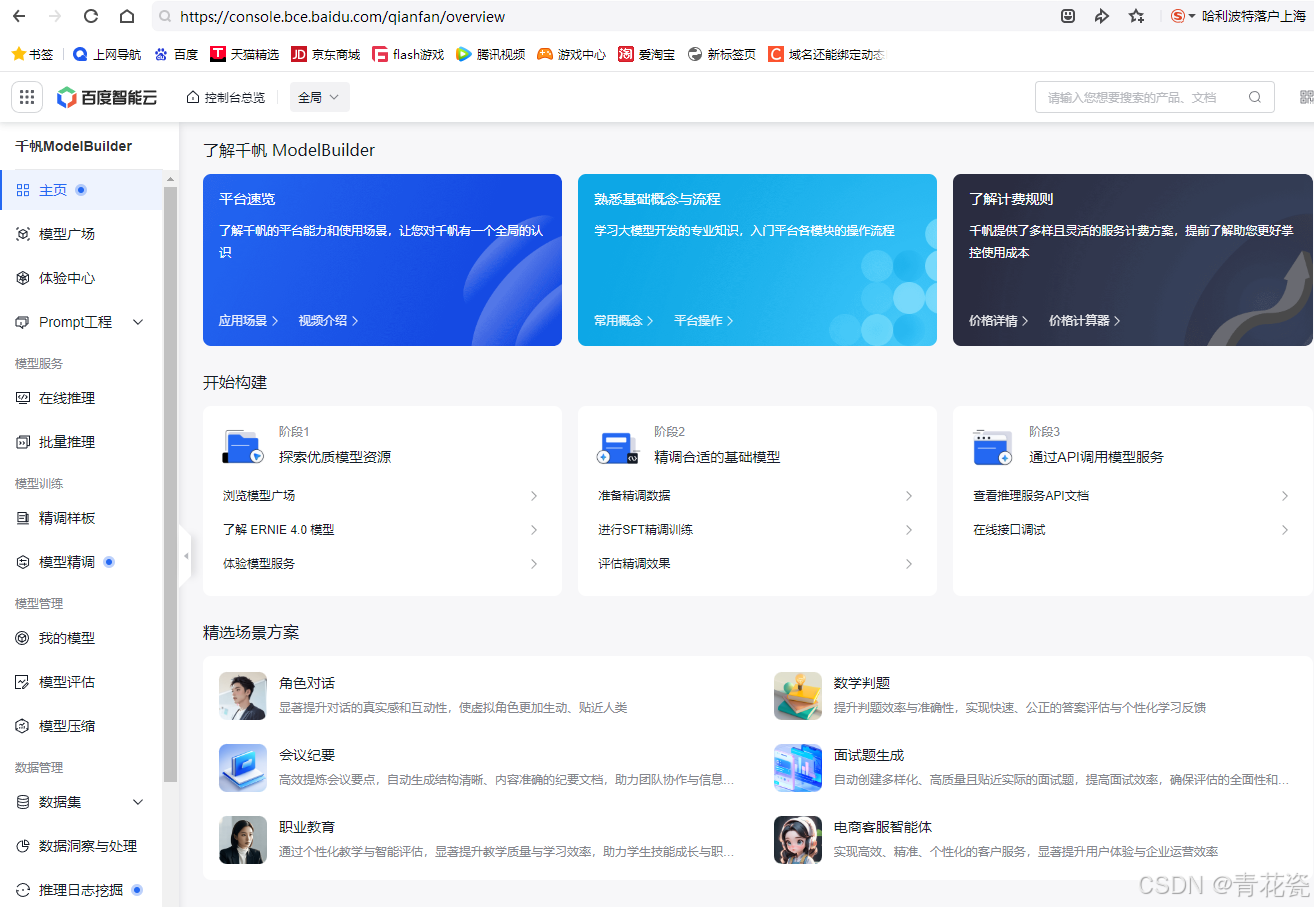
Task: Click 平台操作 link
Action: tap(704, 321)
